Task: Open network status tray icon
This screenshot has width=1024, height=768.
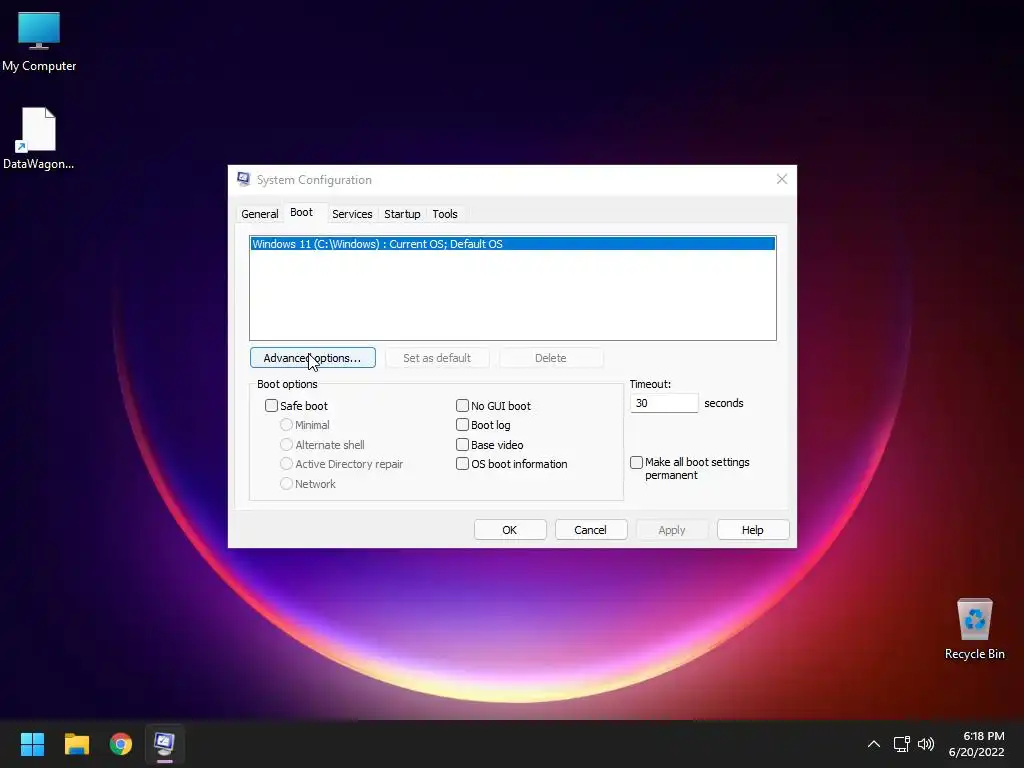Action: point(901,744)
